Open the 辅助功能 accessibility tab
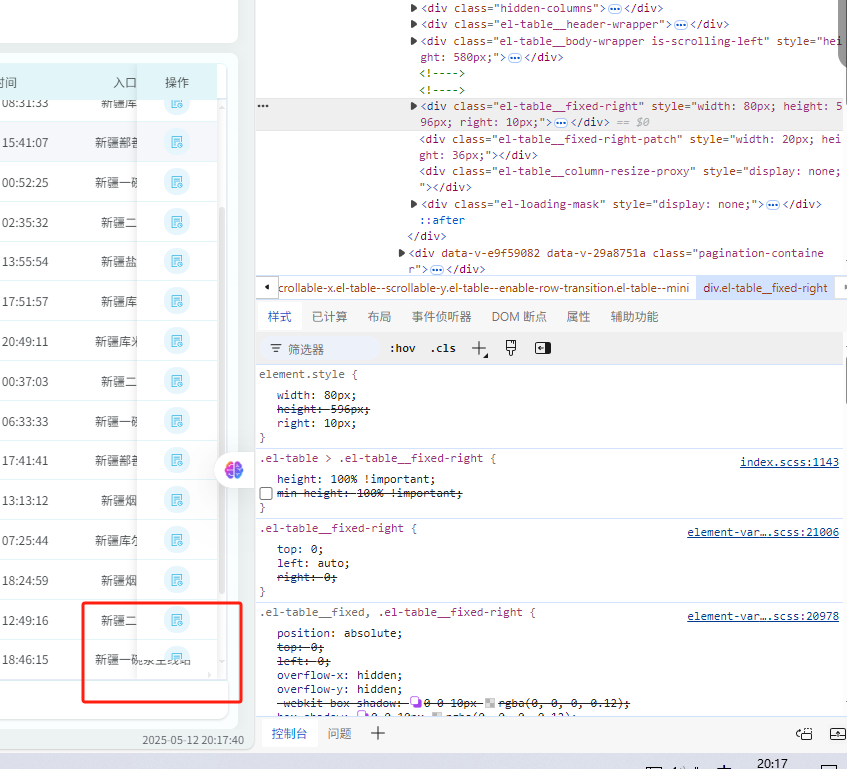 (x=634, y=317)
